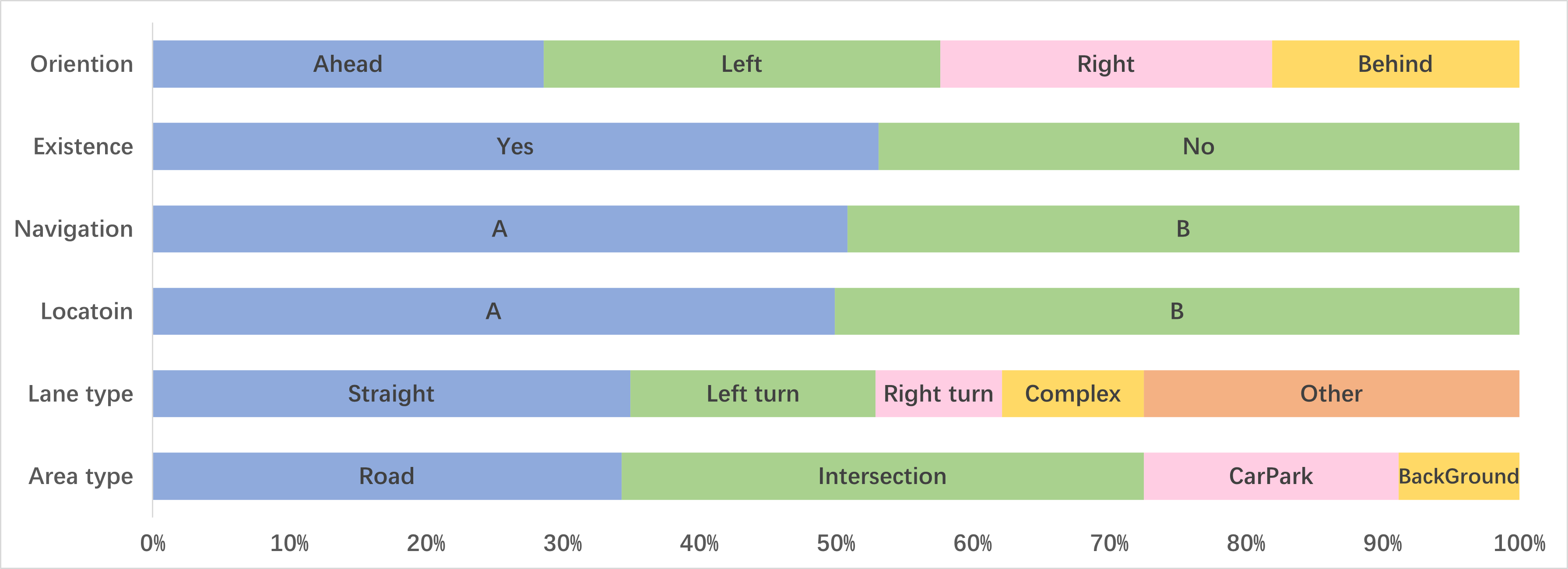Screen dimensions: 1568x569
Task: Click the blue Ahead bar segment
Action: coord(348,64)
